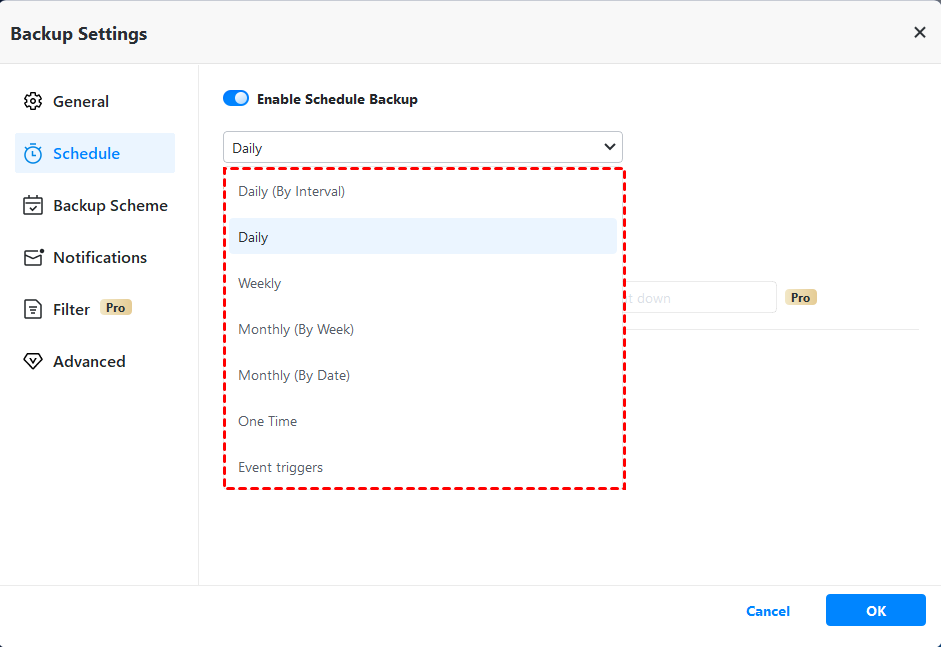The height and width of the screenshot is (647, 941).
Task: Click the Schedule clock icon
Action: coord(33,153)
